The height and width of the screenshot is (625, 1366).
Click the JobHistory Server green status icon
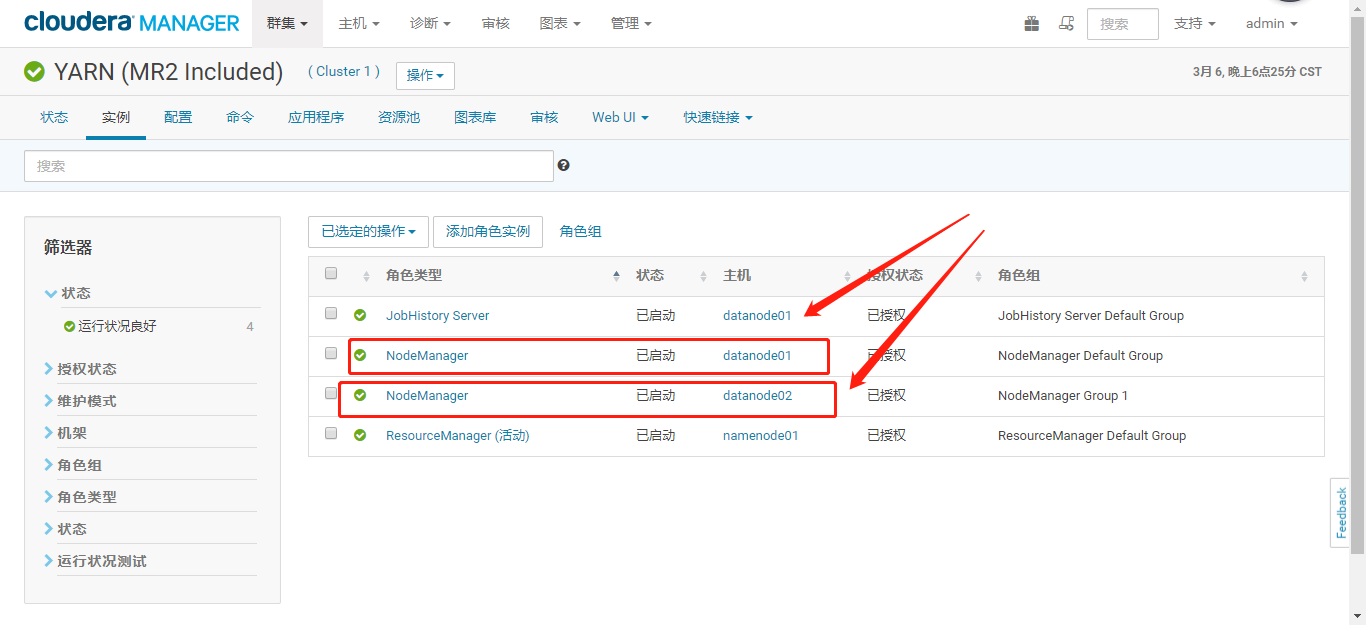[x=360, y=315]
